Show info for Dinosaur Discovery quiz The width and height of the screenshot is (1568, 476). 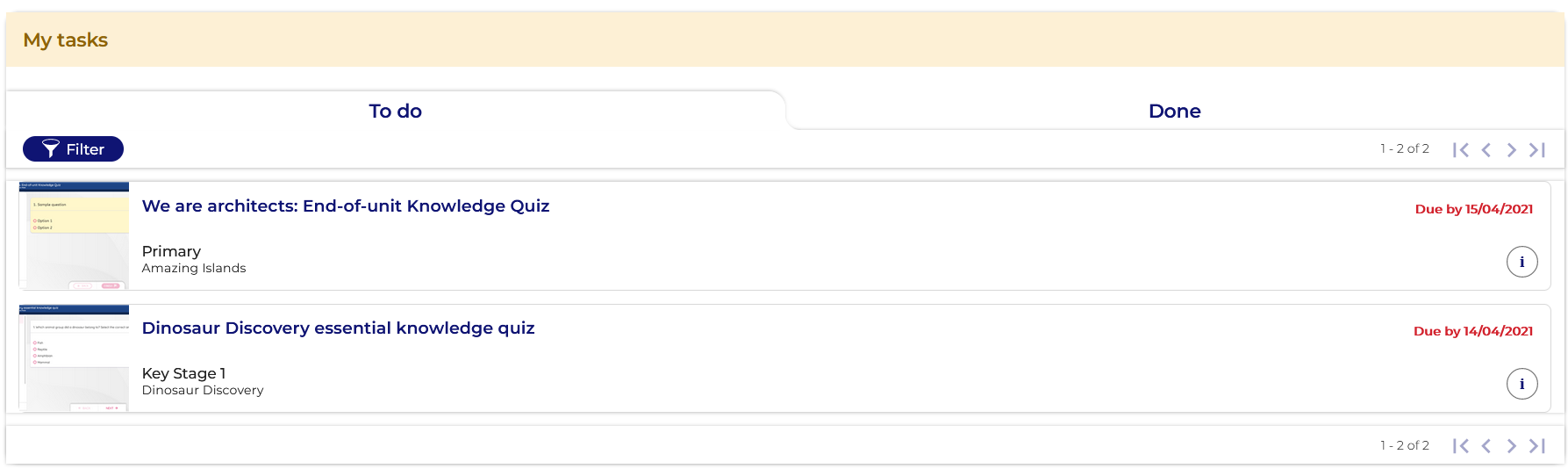[1521, 384]
